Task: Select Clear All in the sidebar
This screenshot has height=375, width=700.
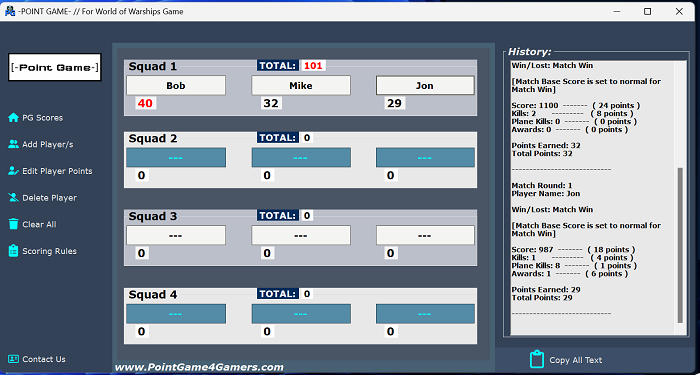Action: (39, 225)
